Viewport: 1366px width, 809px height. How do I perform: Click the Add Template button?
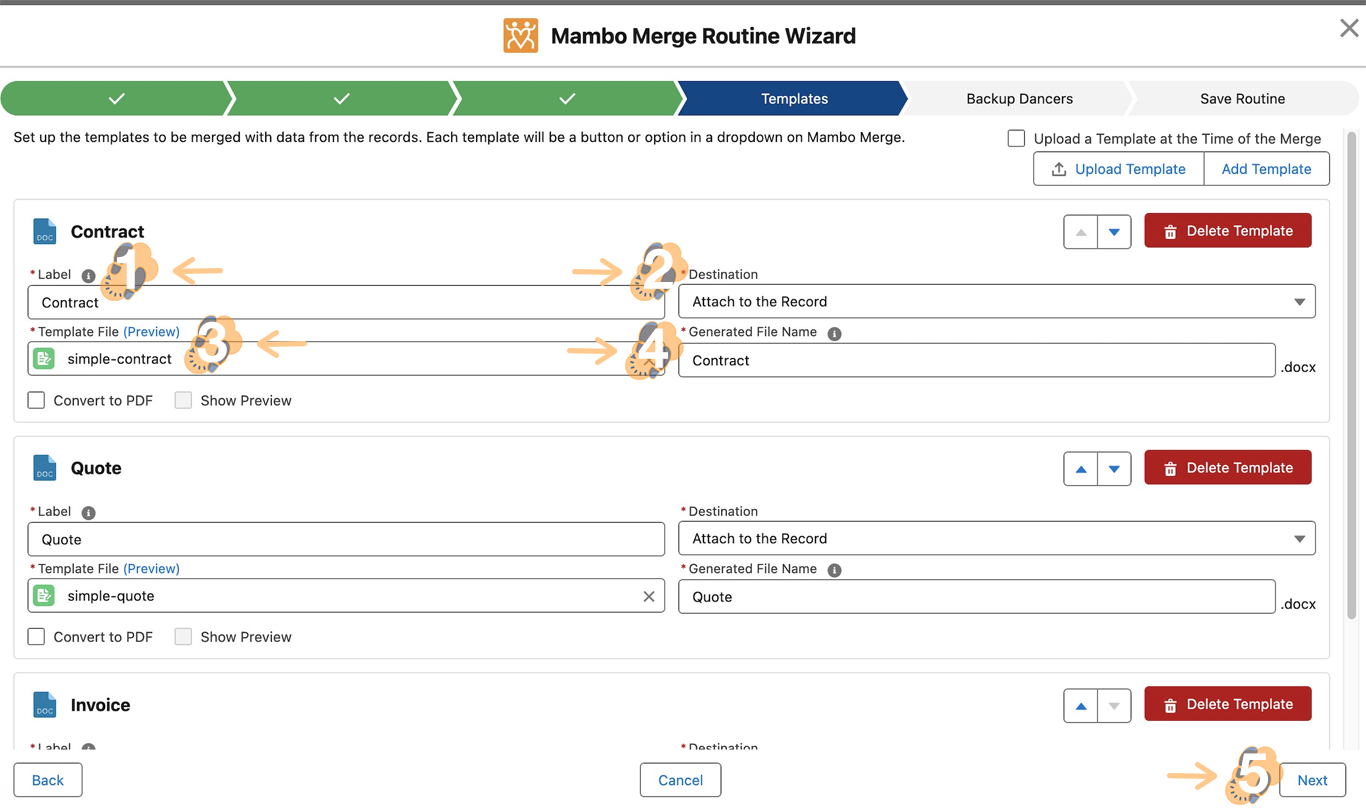point(1266,169)
